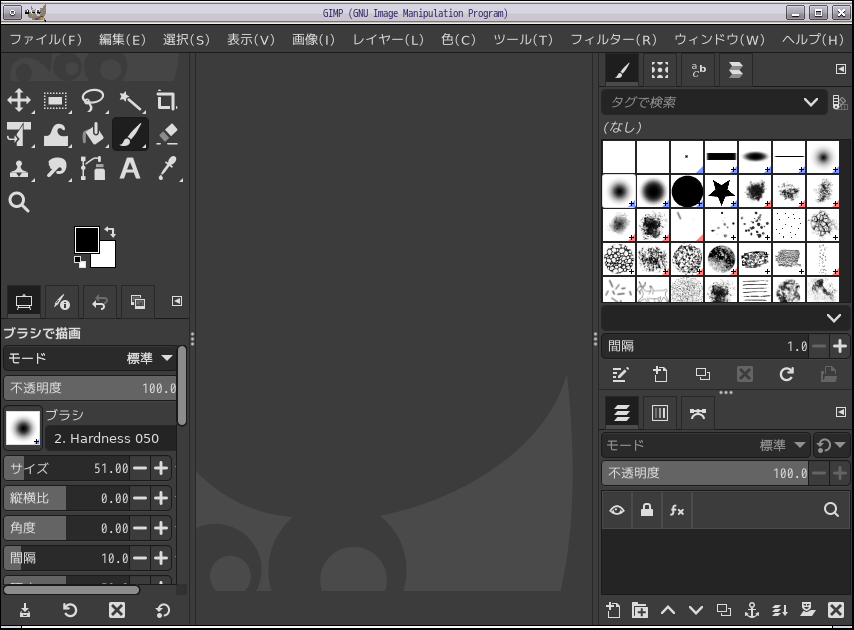Open the フィルター(R) menu
This screenshot has width=854, height=630.
click(x=613, y=40)
